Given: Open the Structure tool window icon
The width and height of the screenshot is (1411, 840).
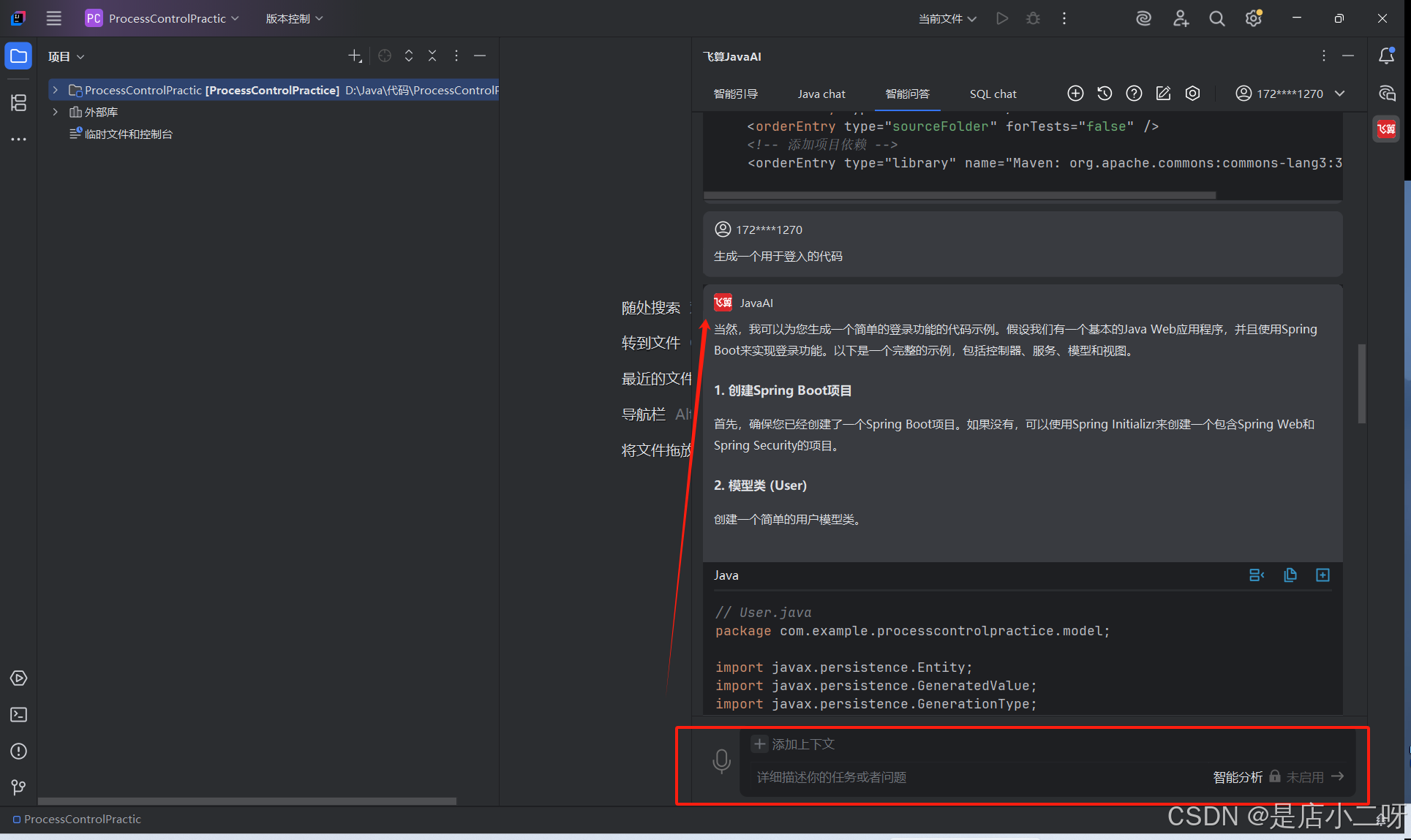Looking at the screenshot, I should [18, 103].
